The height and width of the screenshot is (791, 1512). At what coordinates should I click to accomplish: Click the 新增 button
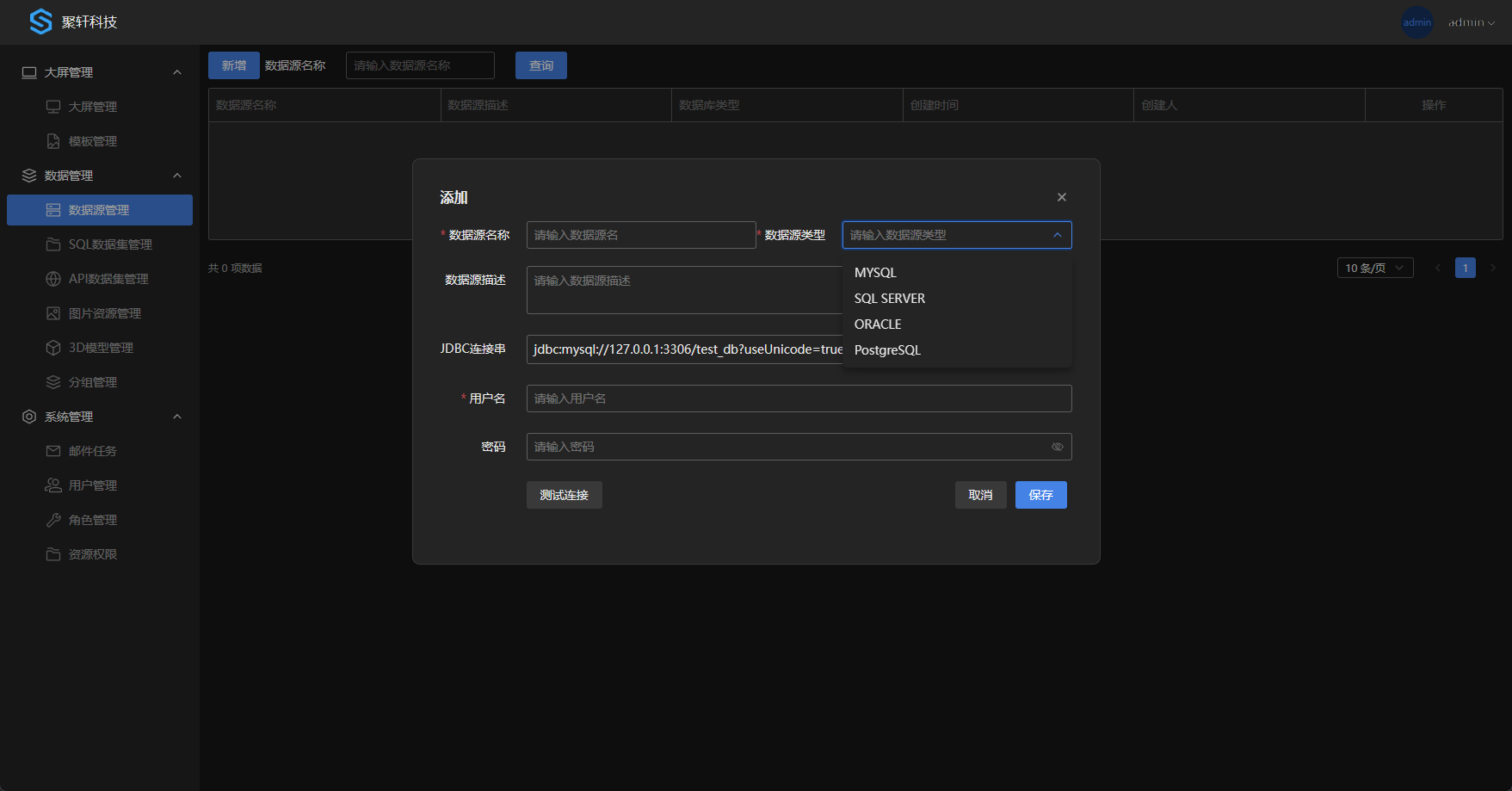click(234, 65)
